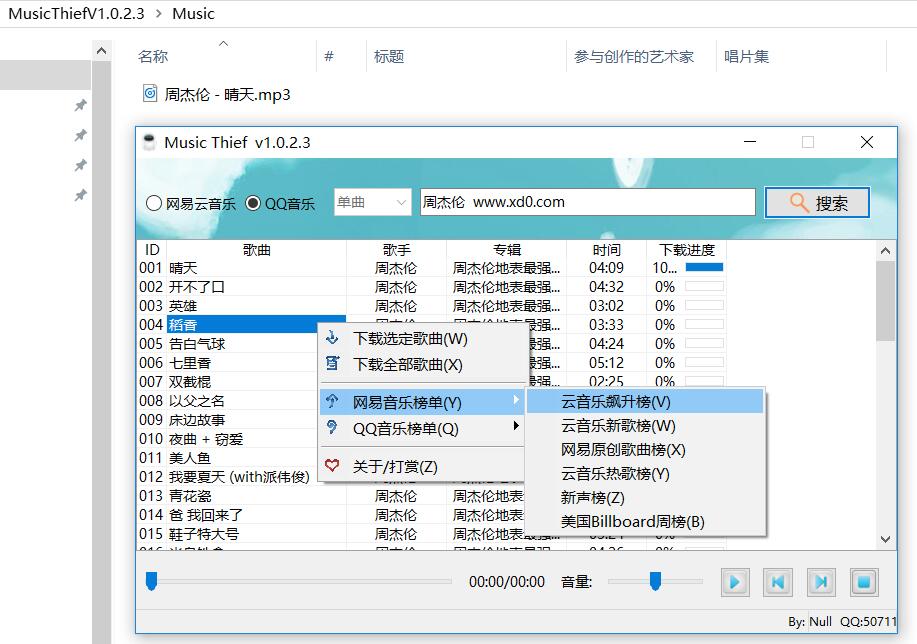
Task: Click the Music Thief title bar app icon
Action: coord(150,142)
